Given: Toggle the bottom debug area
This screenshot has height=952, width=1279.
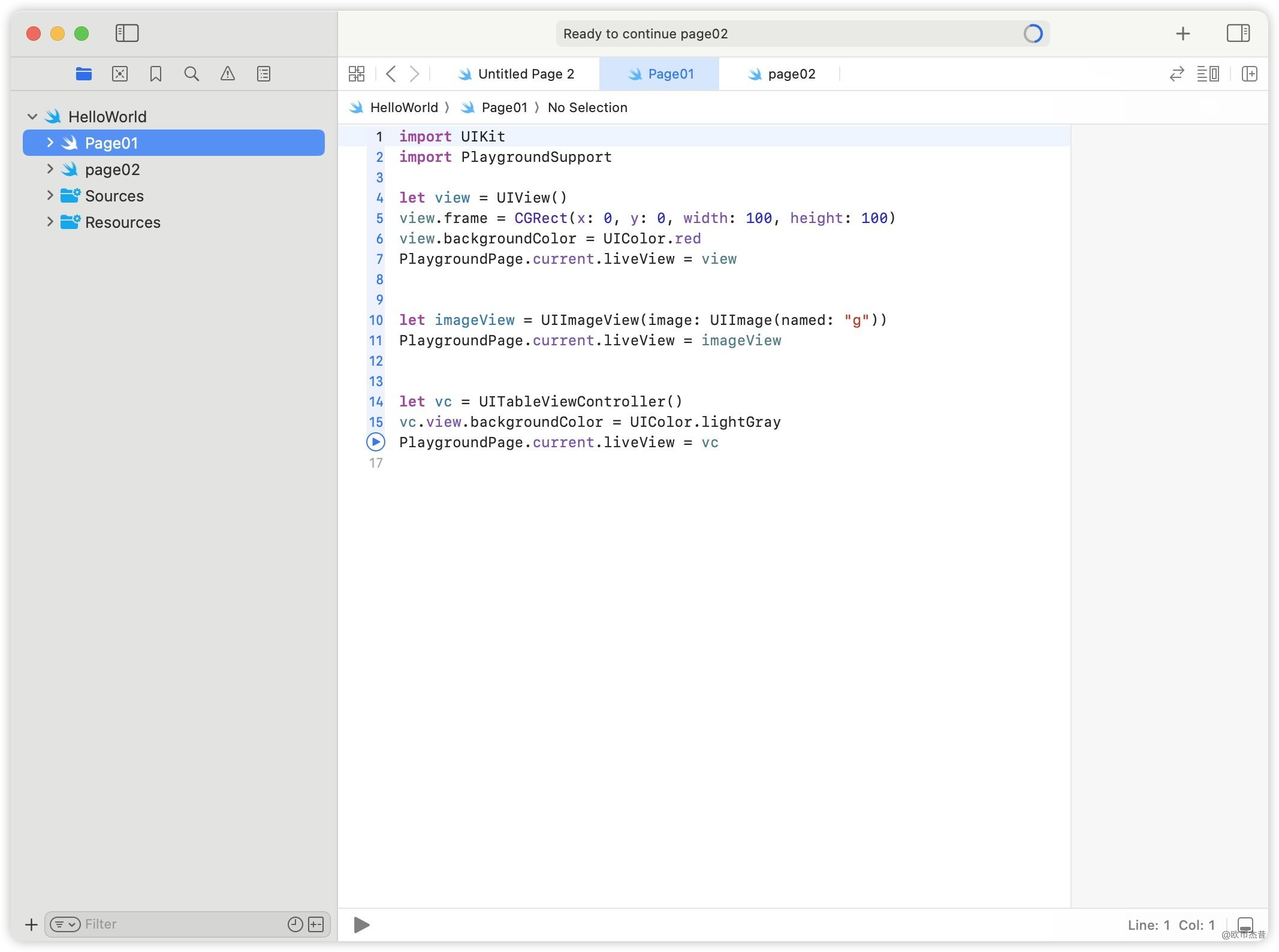Looking at the screenshot, I should (1245, 924).
